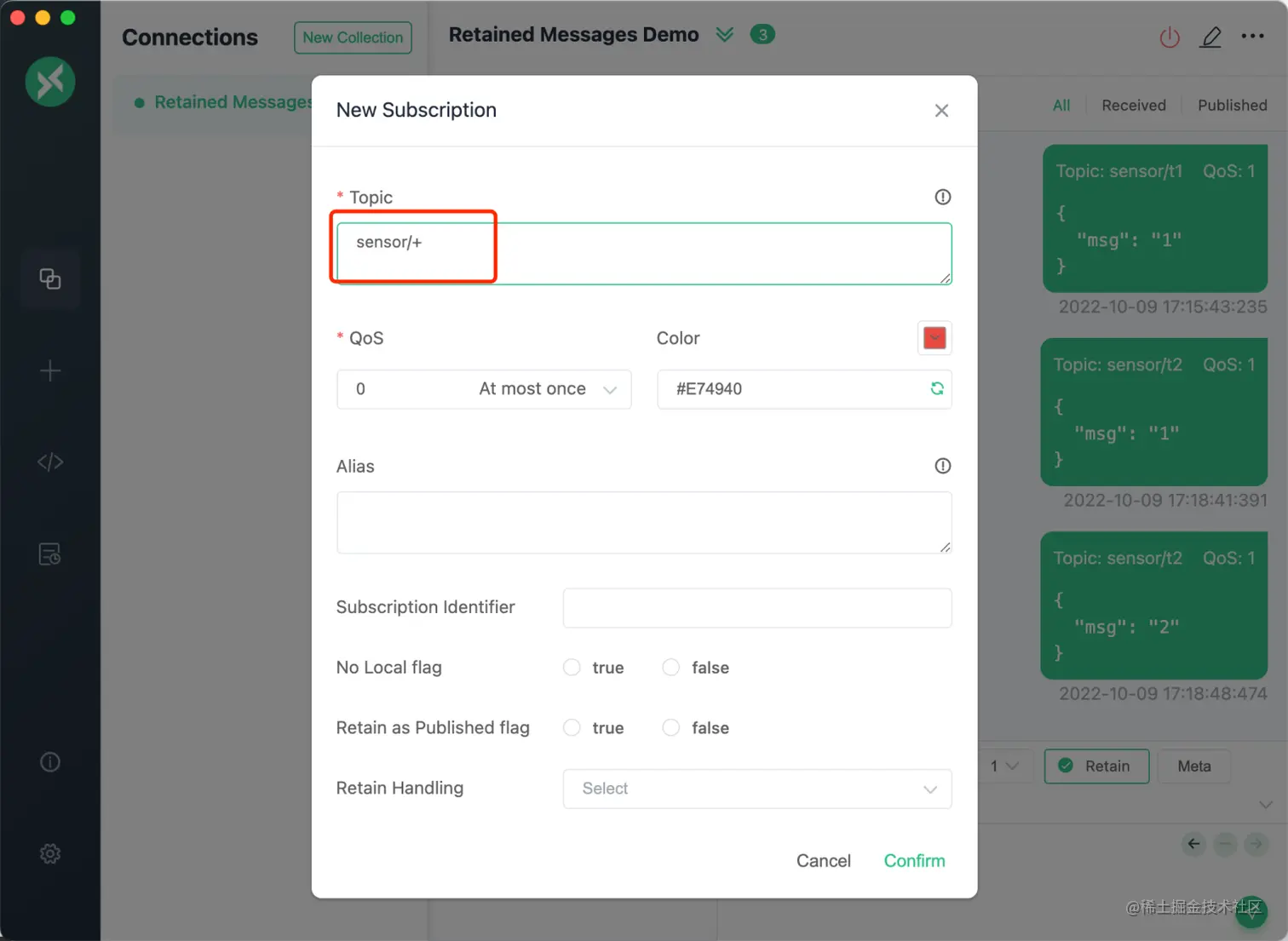This screenshot has height=941, width=1288.
Task: Click the red disconnect power icon
Action: pyautogui.click(x=1170, y=37)
